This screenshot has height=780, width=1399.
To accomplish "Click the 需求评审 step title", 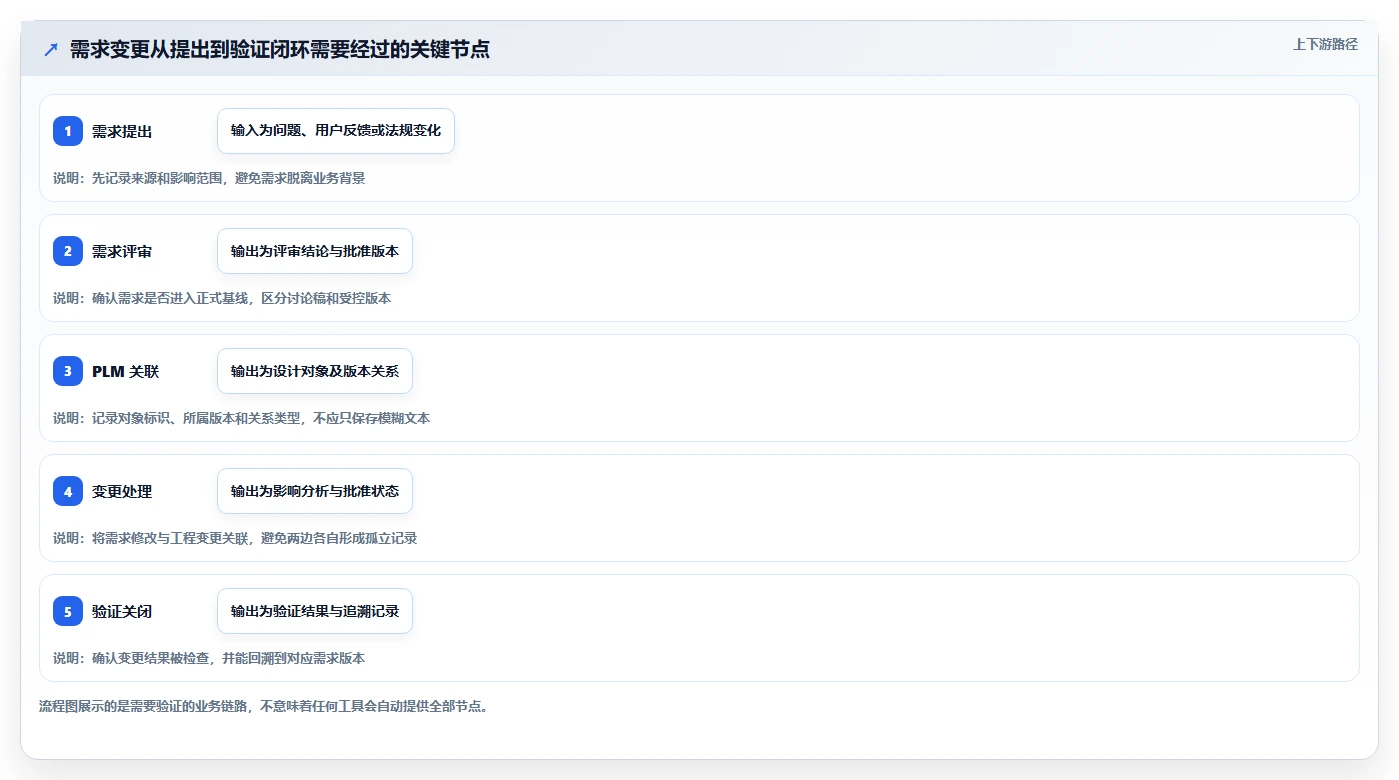I will click(122, 251).
